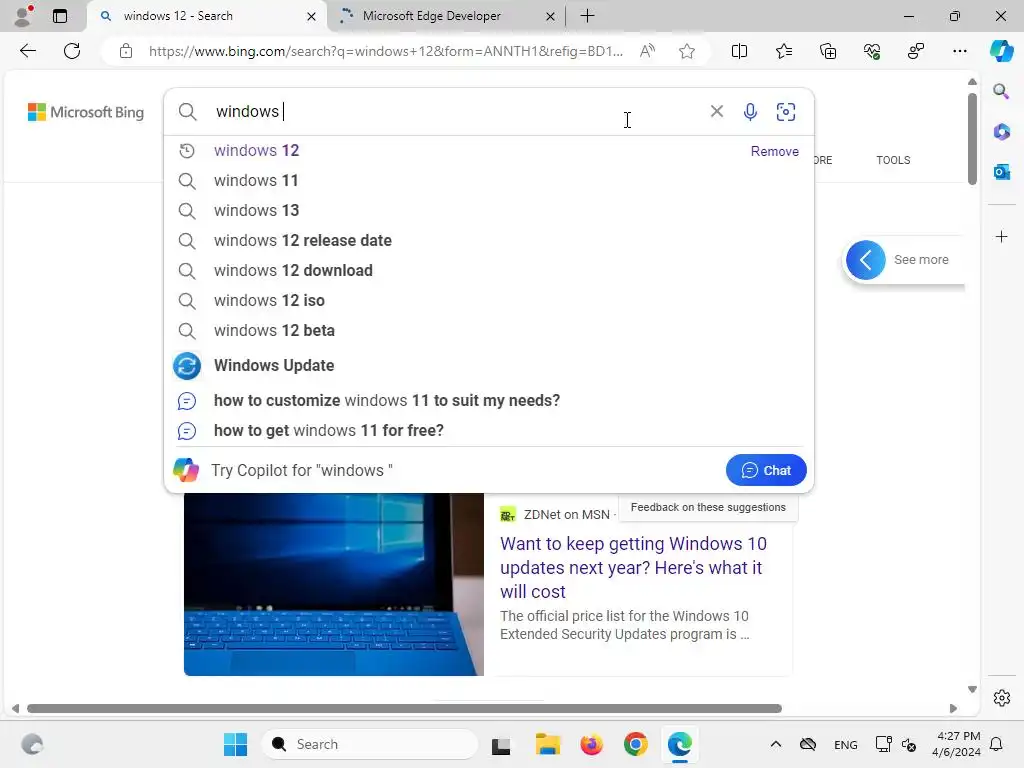1024x768 pixels.
Task: Click the search magnifier in Bing box
Action: (x=187, y=112)
